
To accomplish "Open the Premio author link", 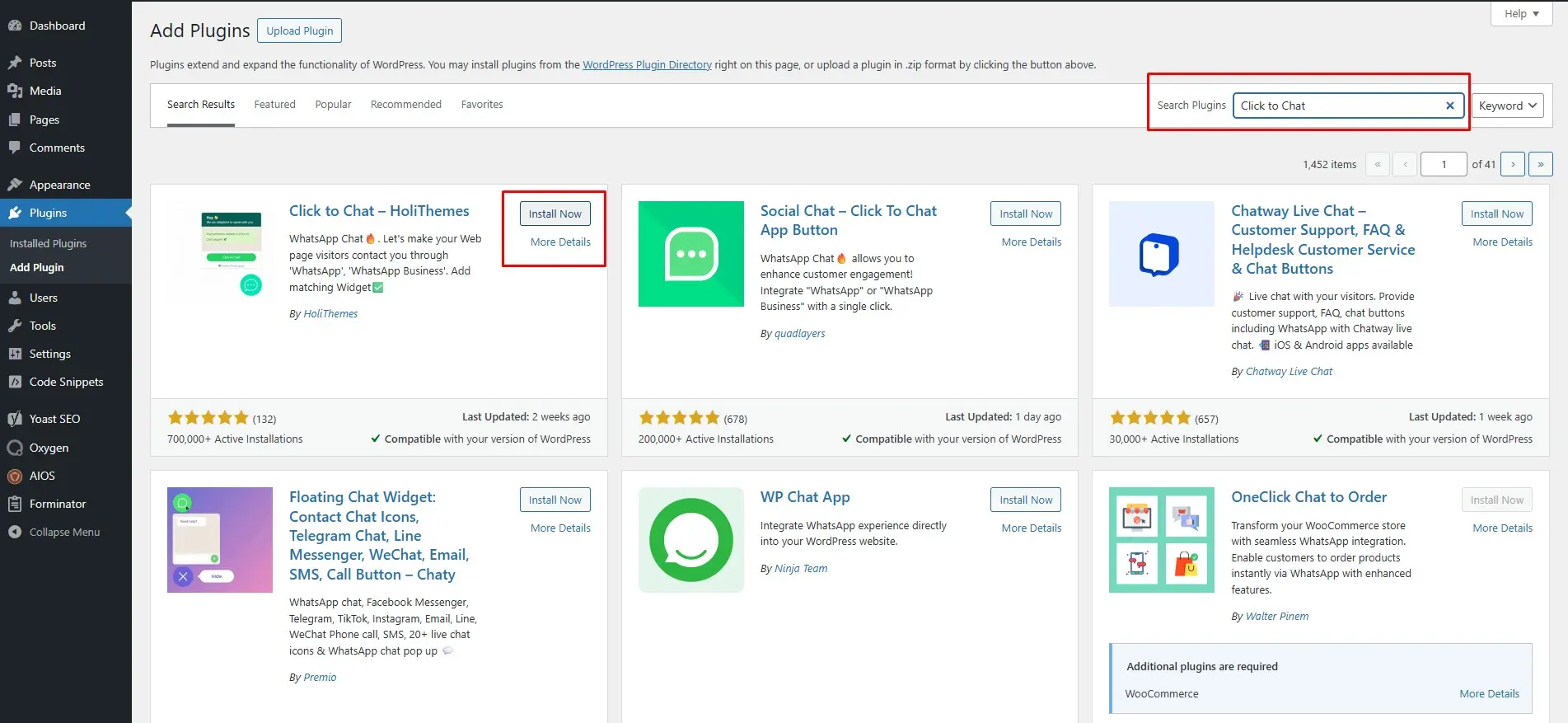I will pos(320,677).
